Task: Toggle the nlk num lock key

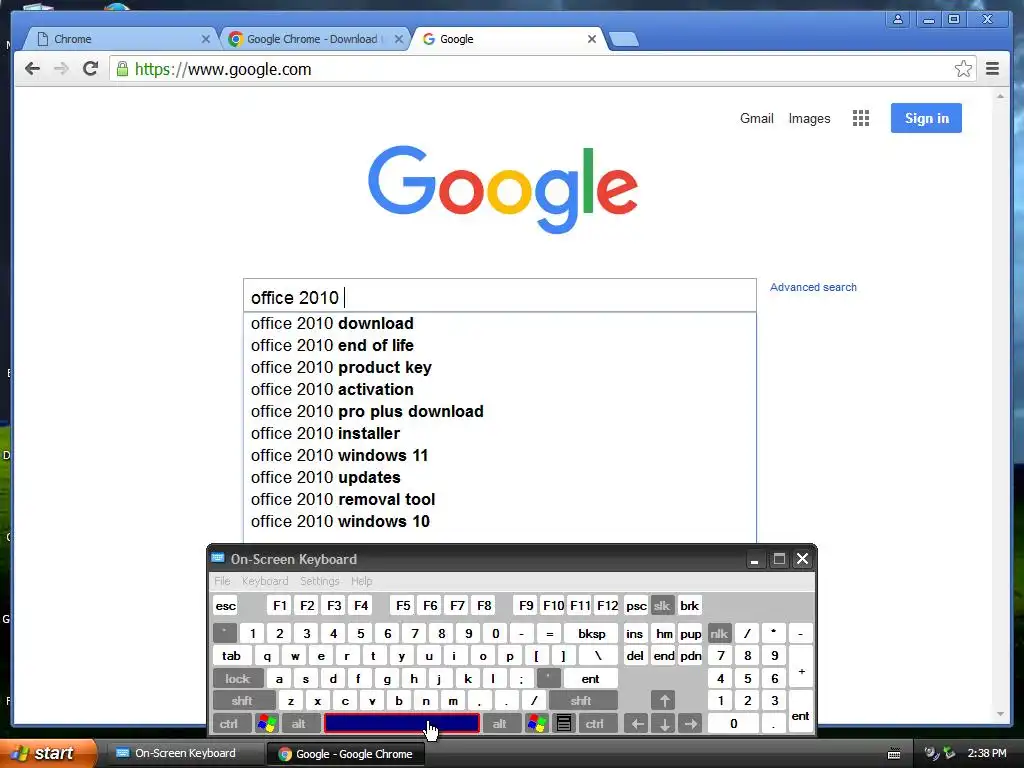Action: point(719,633)
